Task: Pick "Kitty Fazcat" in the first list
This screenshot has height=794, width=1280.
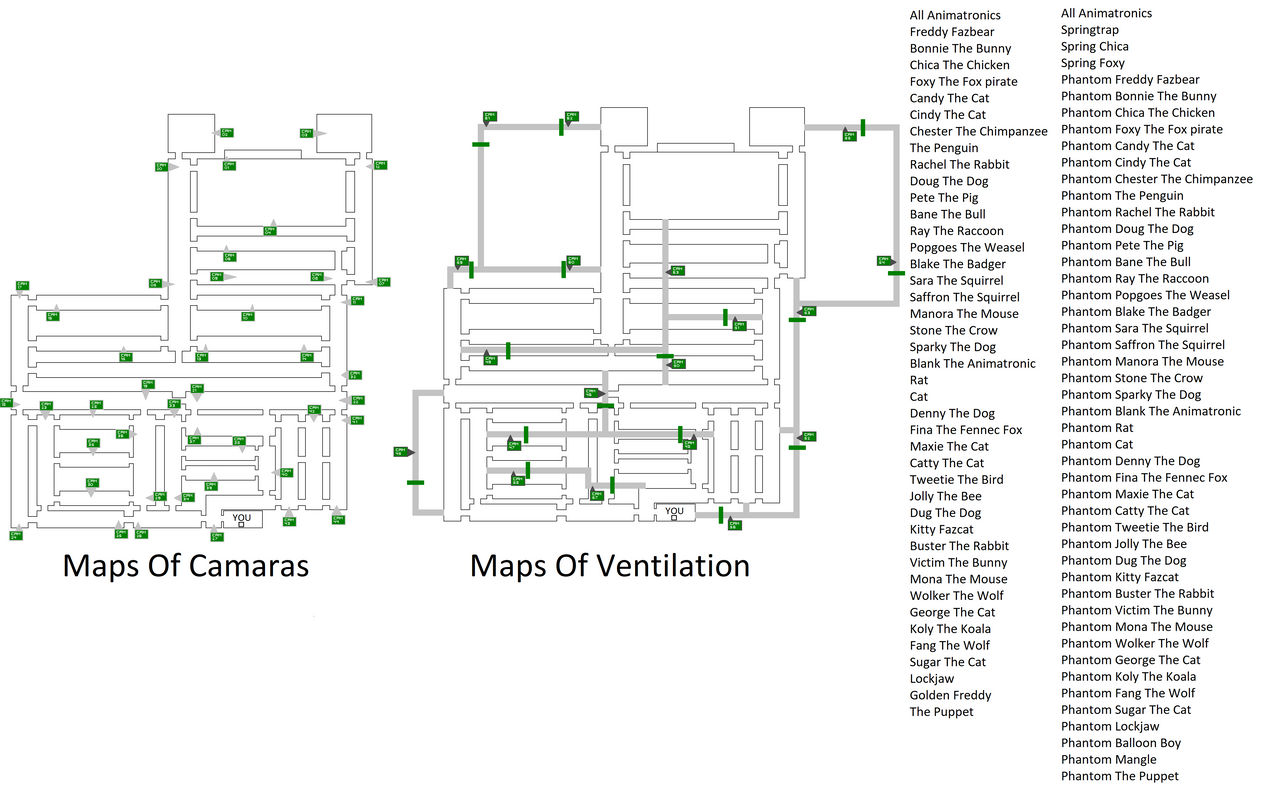Action: tap(942, 529)
